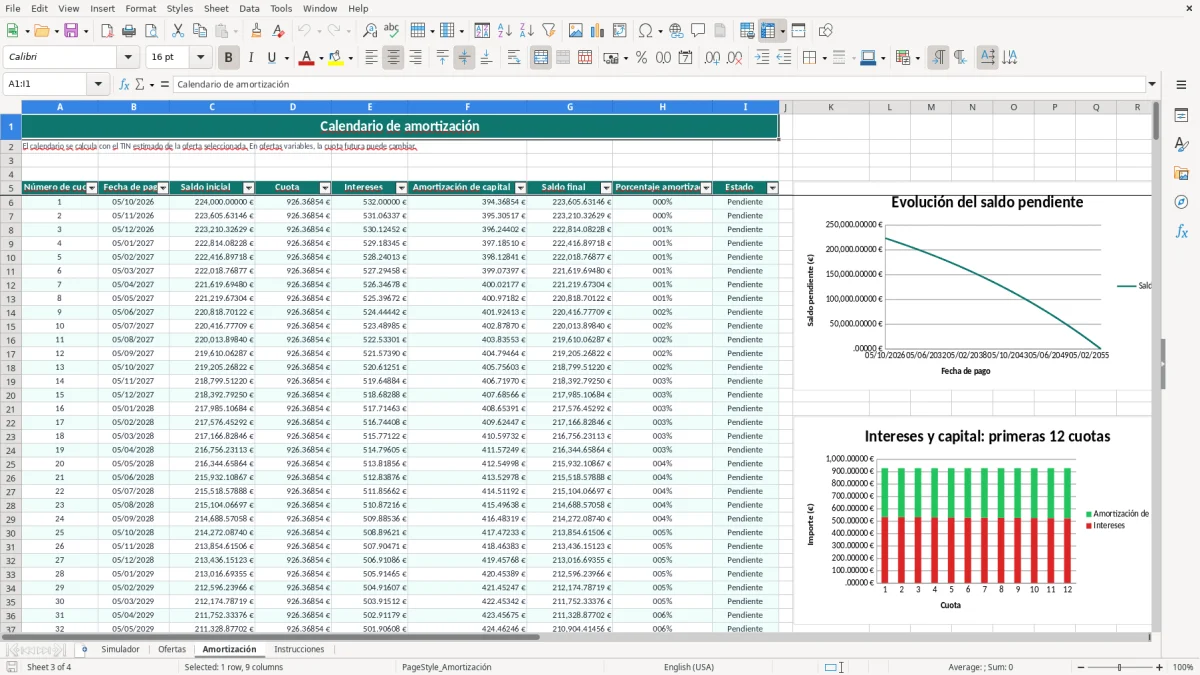Click zoom in plus button
Viewport: 1200px width, 675px height.
point(1159,667)
